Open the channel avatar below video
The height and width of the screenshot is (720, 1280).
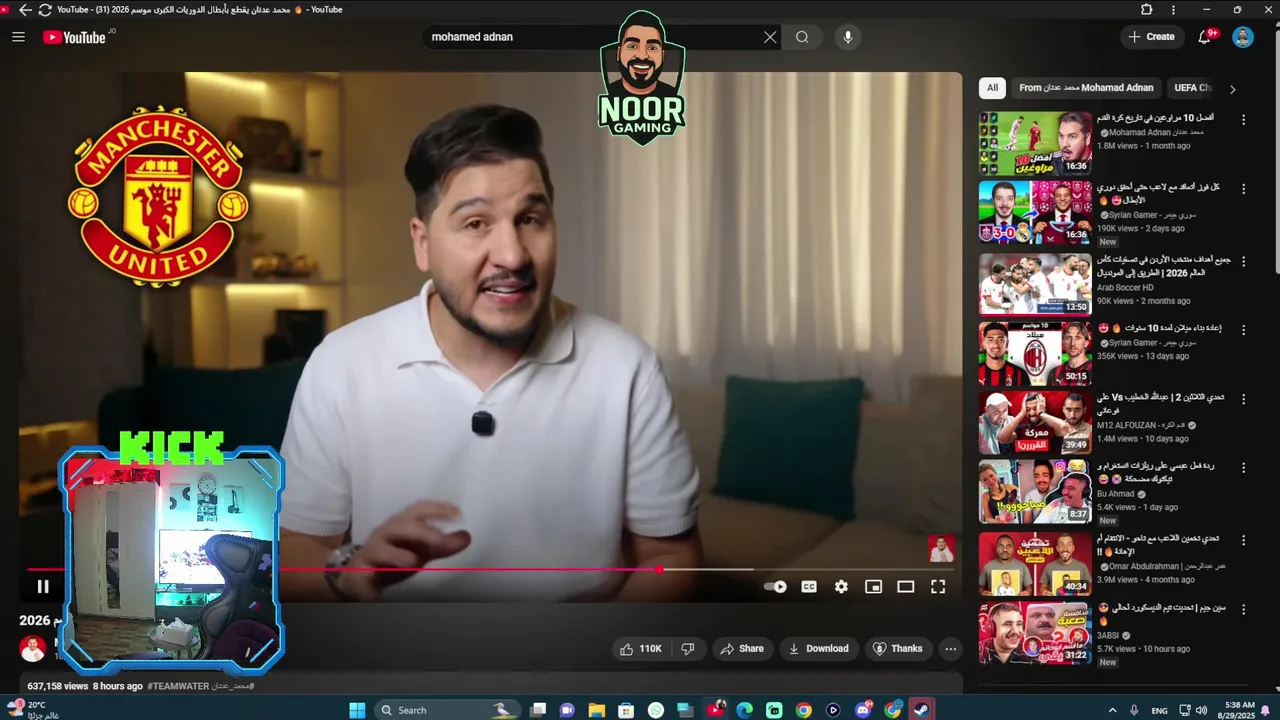click(x=33, y=648)
